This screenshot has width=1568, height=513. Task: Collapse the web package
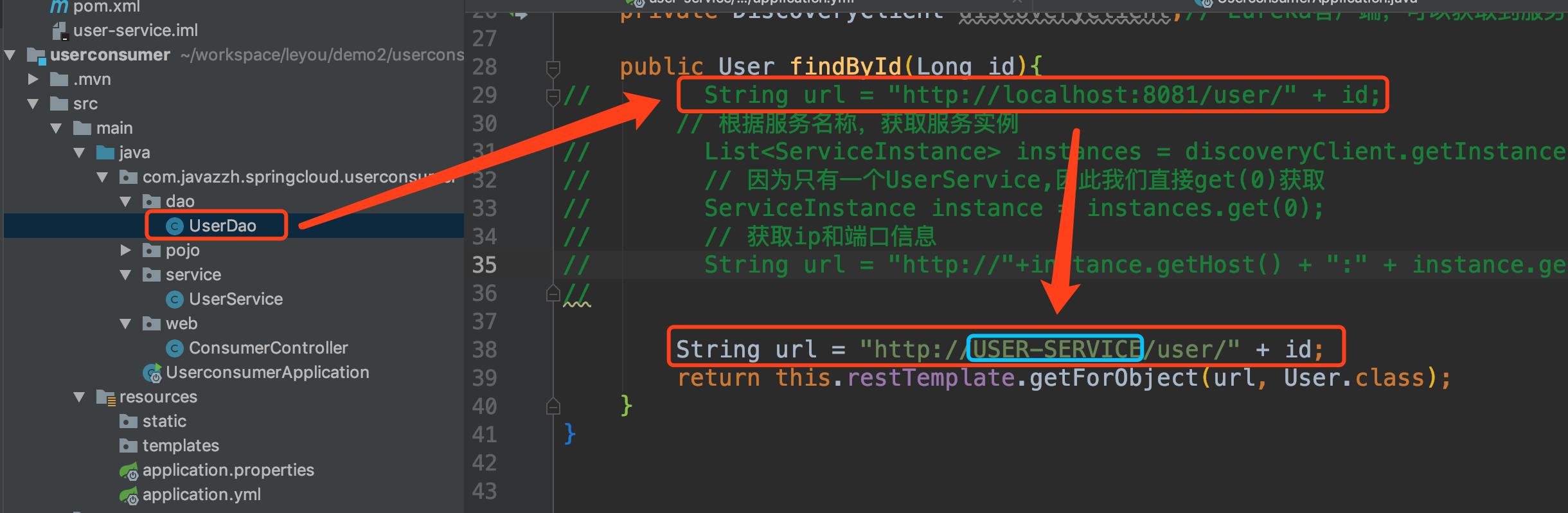[126, 324]
